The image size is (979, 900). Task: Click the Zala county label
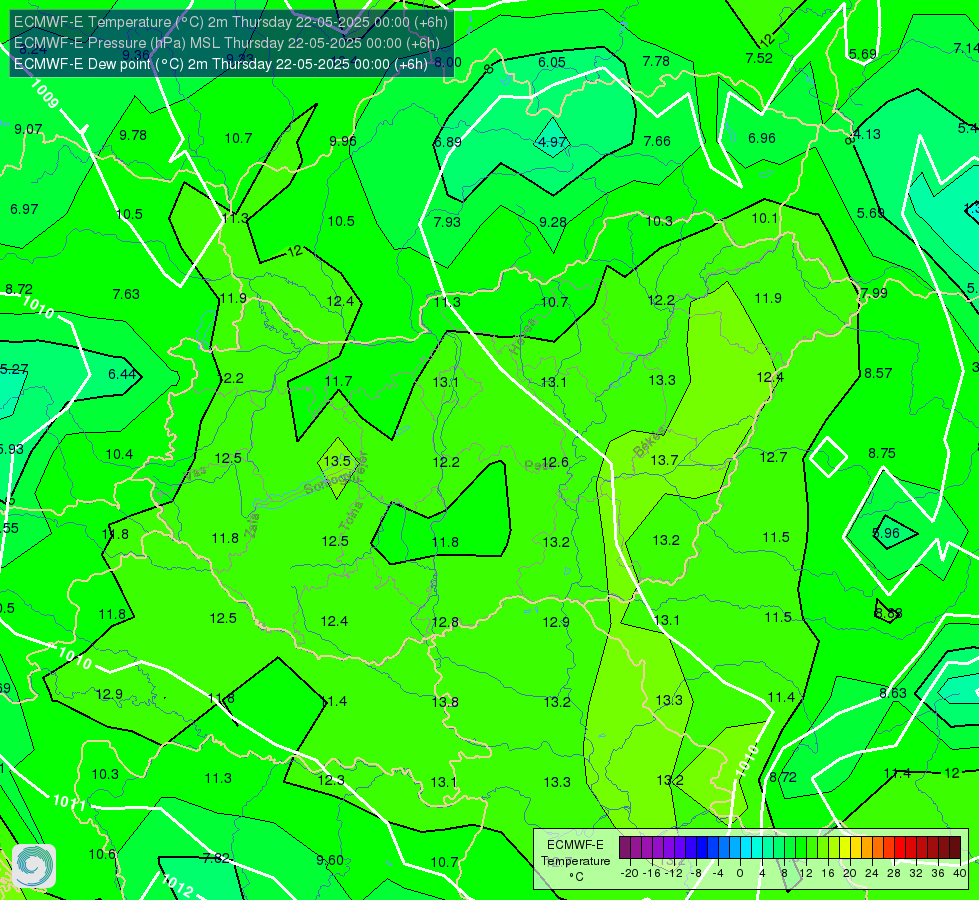click(252, 527)
